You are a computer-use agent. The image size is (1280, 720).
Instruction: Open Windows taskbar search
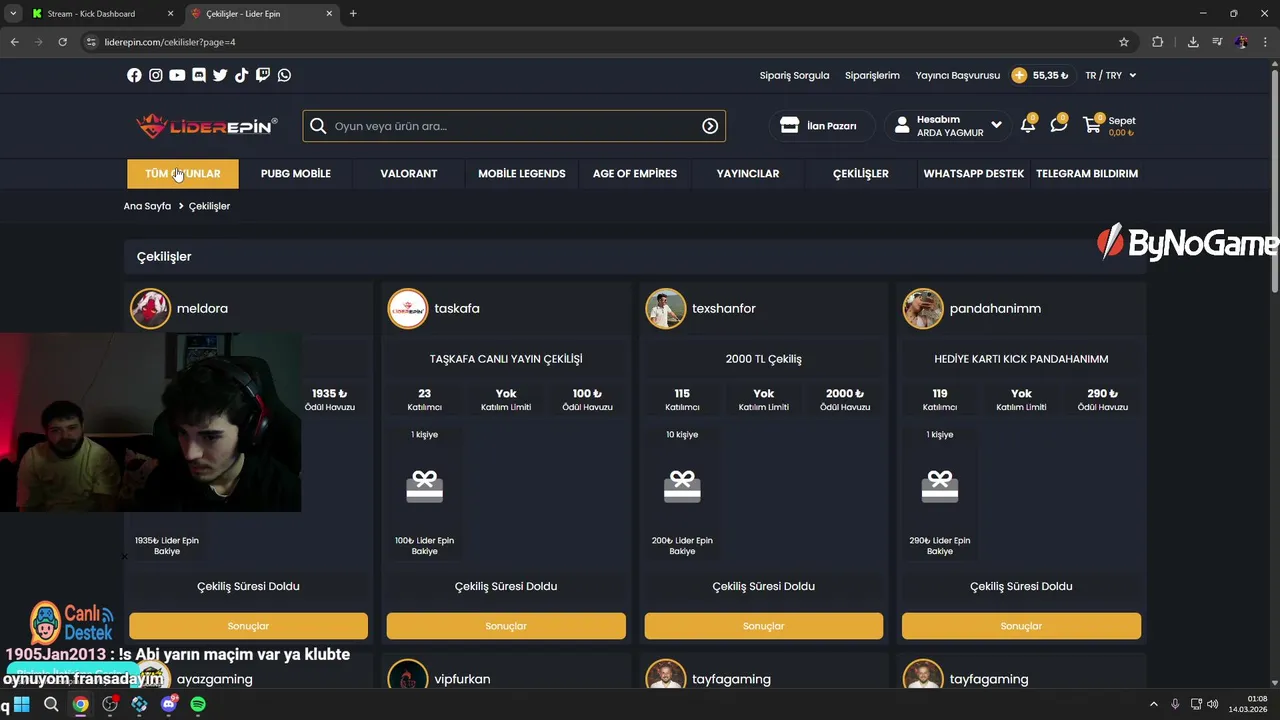pos(51,704)
